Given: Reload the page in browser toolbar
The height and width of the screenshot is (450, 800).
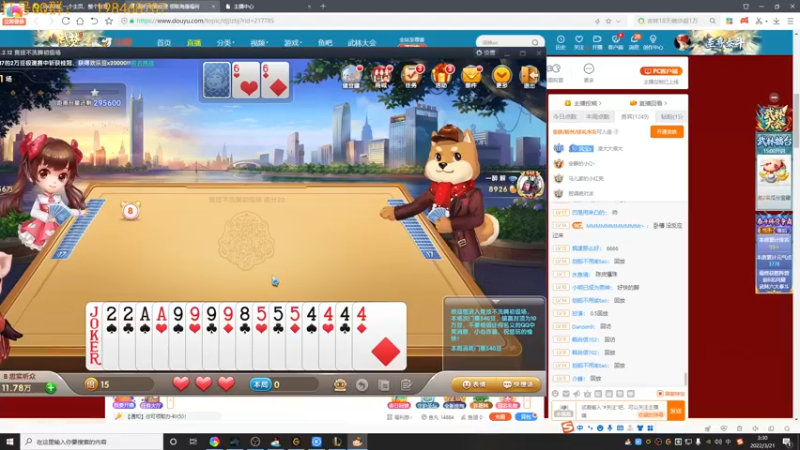Looking at the screenshot, I should [x=66, y=21].
